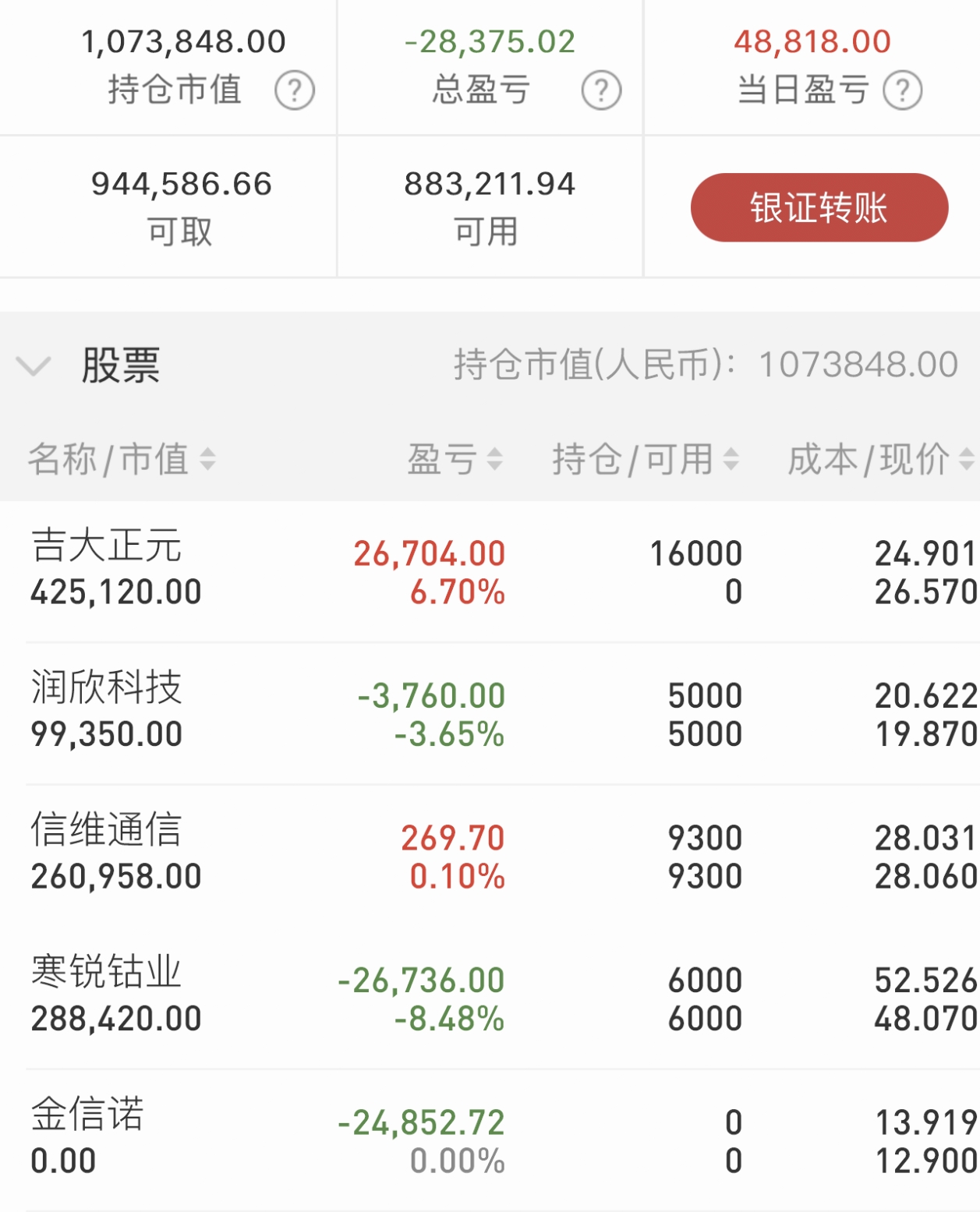Open the 金信诺 stock row
The width and height of the screenshot is (980, 1212).
pyautogui.click(x=490, y=1140)
